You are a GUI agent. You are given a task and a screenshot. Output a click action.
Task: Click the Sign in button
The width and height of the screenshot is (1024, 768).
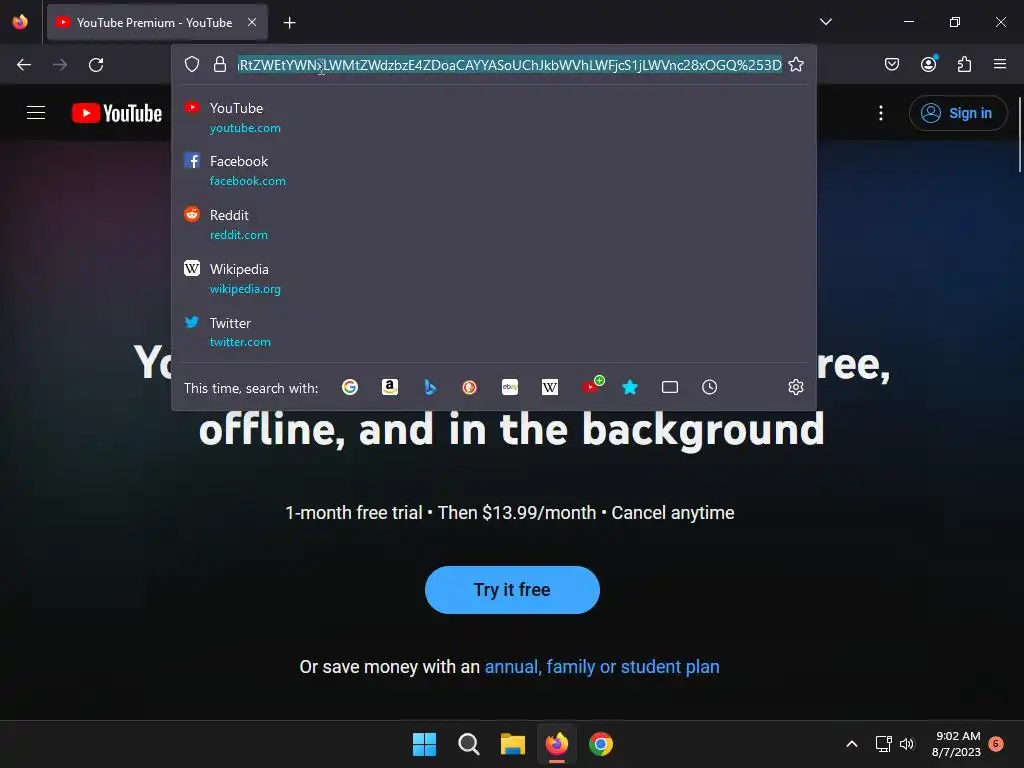click(958, 113)
